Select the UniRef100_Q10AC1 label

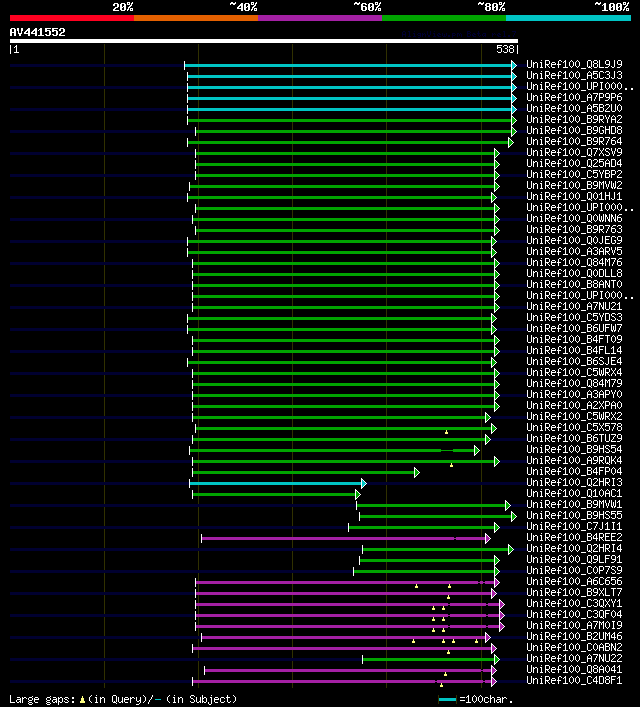click(x=574, y=493)
